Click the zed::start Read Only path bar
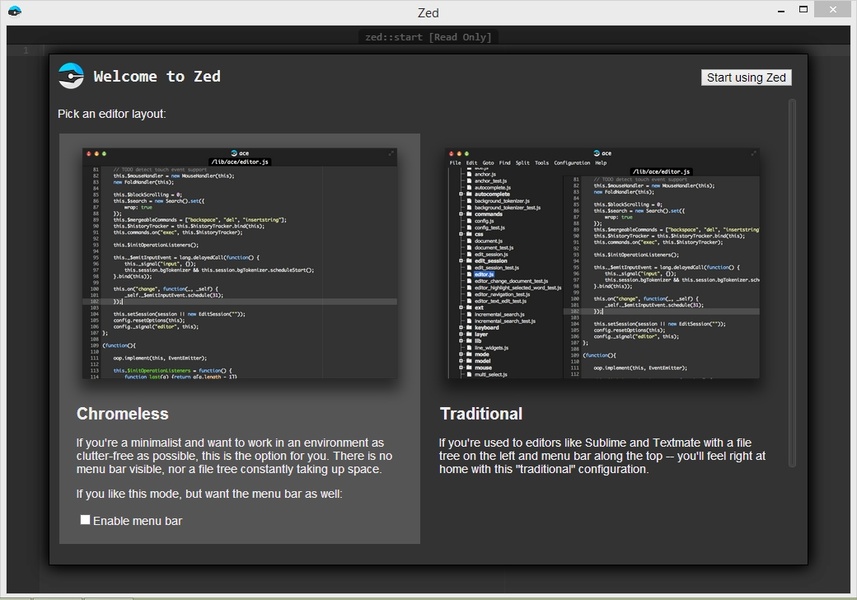 pyautogui.click(x=428, y=37)
